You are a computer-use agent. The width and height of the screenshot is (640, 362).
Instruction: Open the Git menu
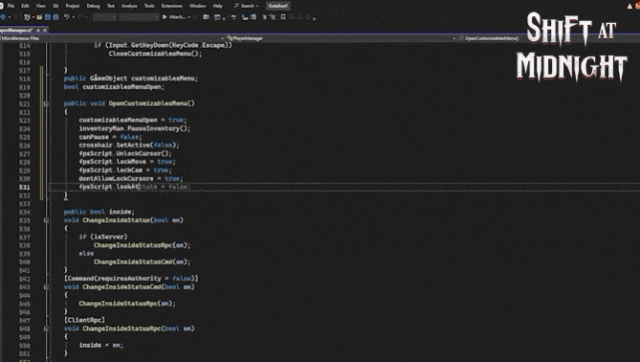tap(56, 6)
